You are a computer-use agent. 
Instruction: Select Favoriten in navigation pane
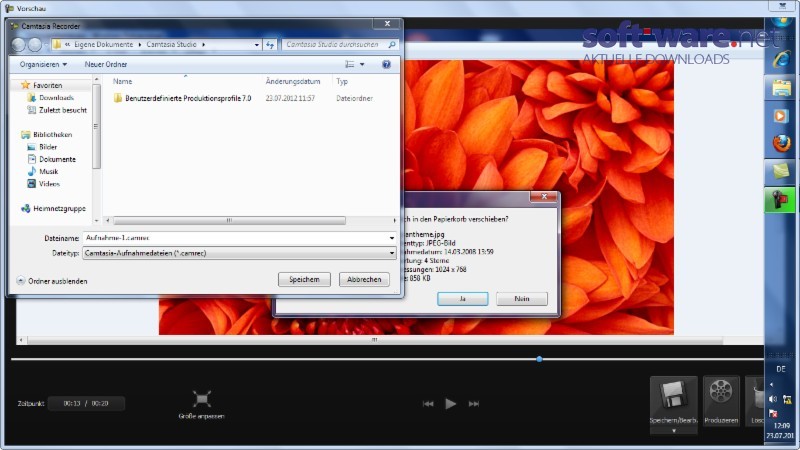(47, 85)
